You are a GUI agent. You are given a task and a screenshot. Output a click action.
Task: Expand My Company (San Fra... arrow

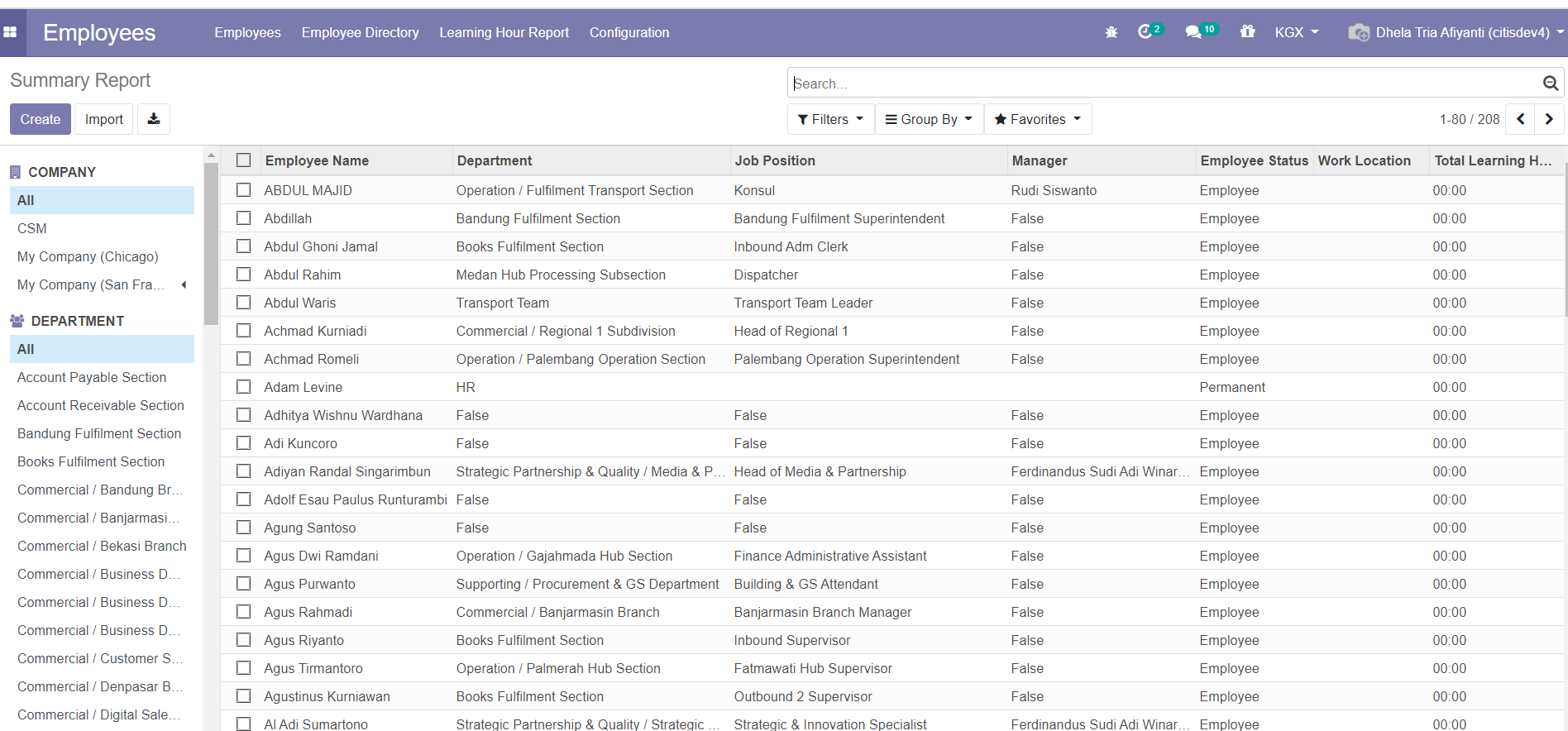pos(184,284)
